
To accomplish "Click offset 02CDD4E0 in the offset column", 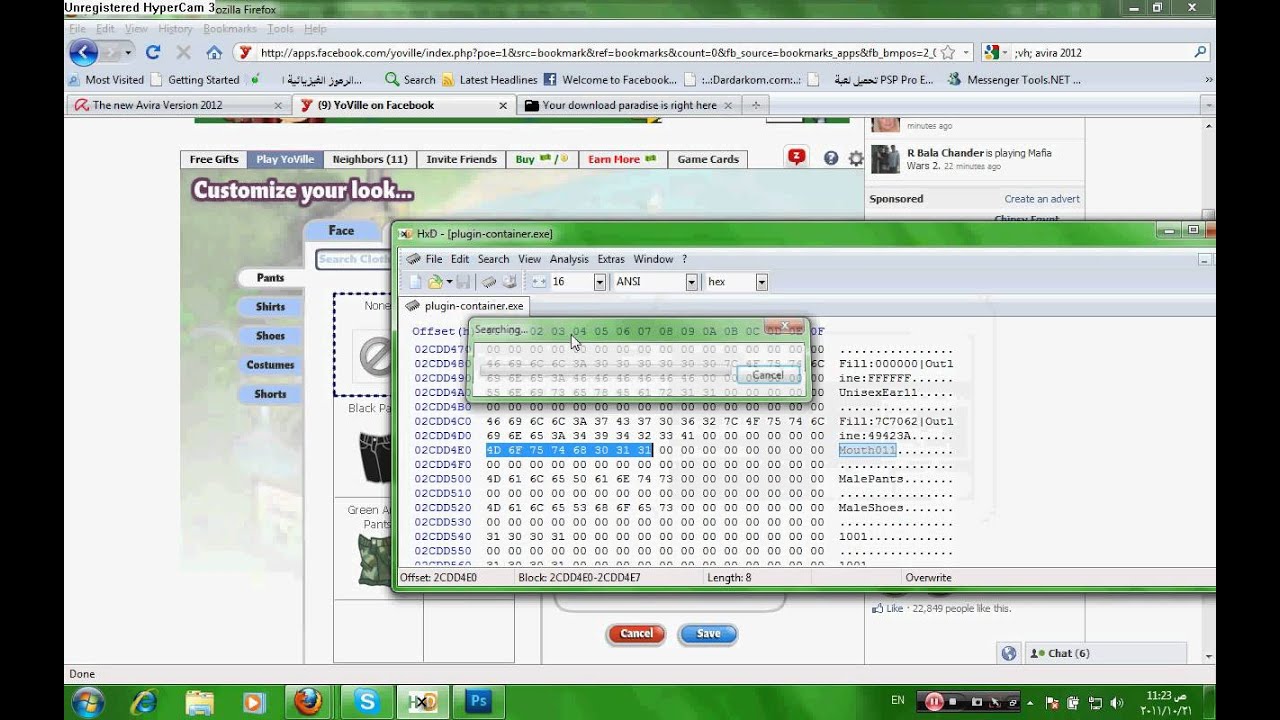I will click(x=442, y=450).
